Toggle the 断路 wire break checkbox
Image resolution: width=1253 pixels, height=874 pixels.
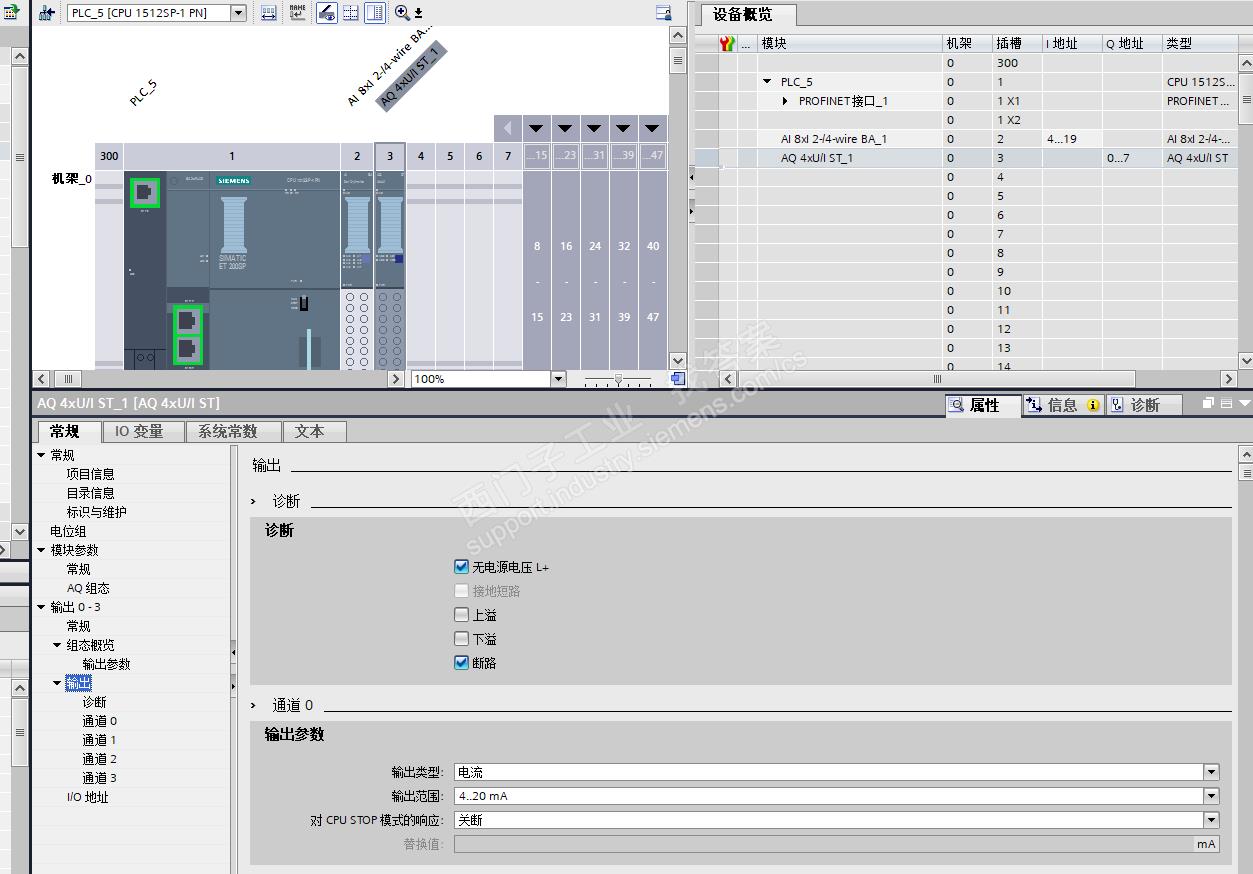point(461,663)
